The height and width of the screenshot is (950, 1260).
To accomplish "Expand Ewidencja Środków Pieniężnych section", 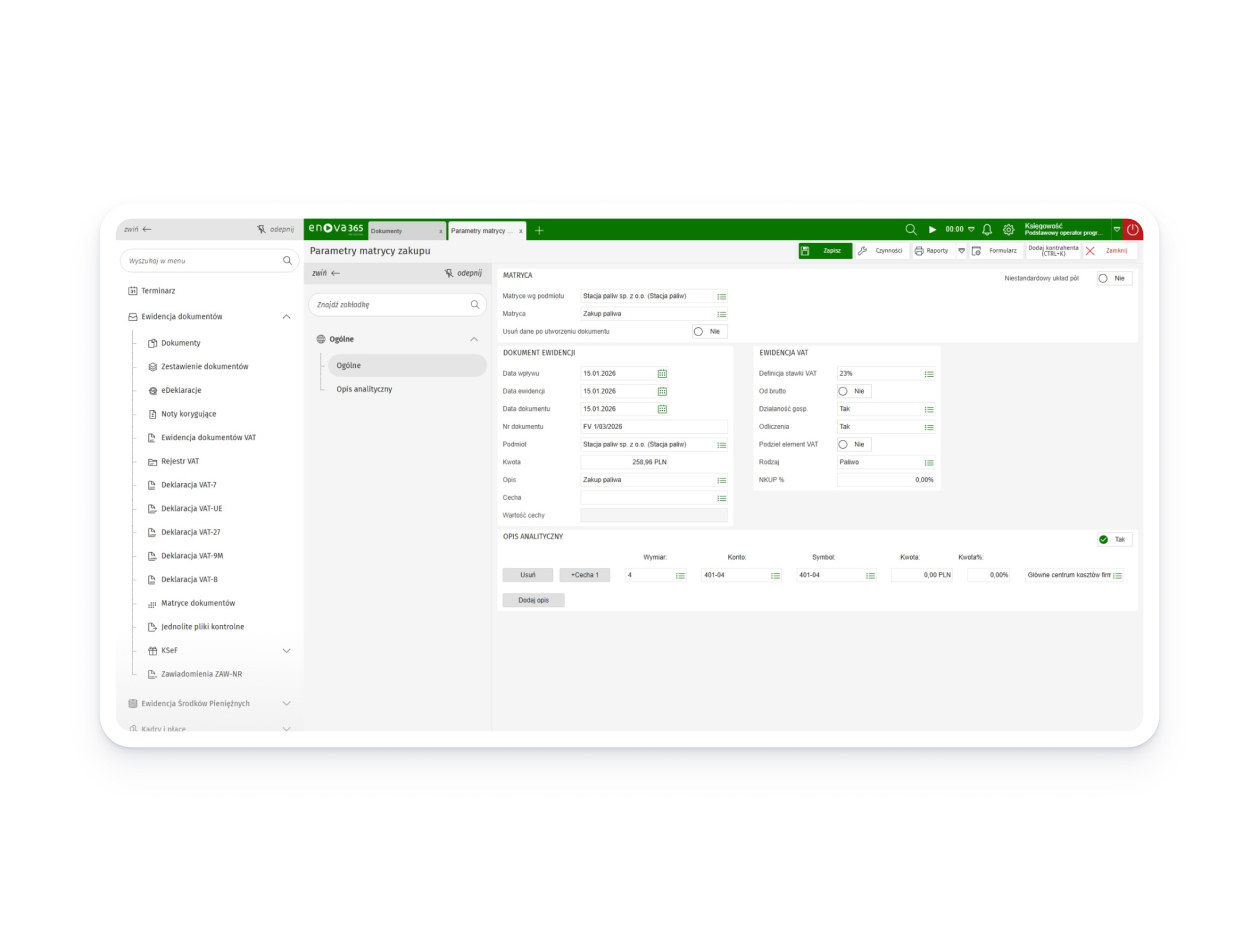I will click(287, 704).
